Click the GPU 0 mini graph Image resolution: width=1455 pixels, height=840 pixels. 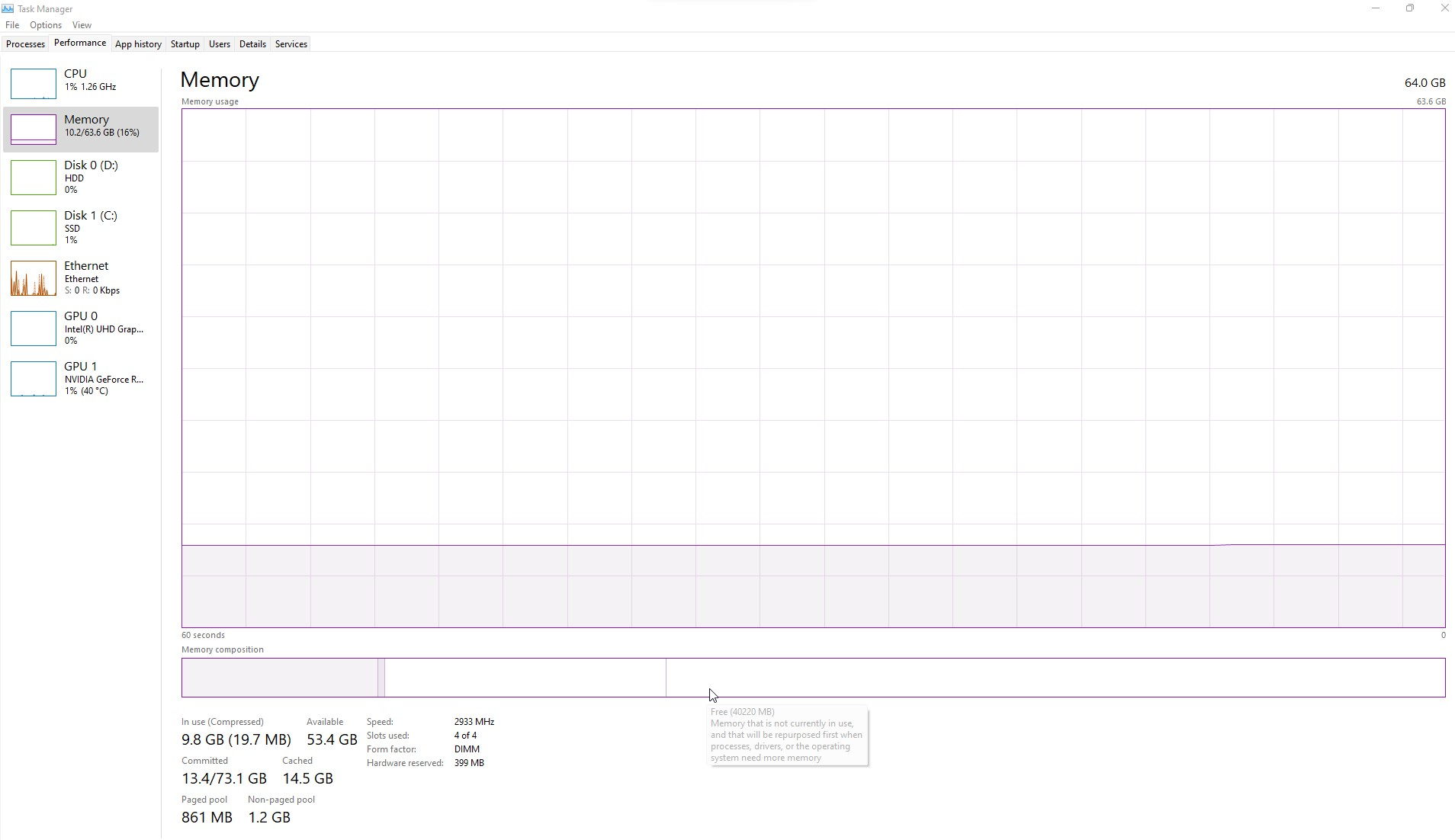tap(34, 329)
